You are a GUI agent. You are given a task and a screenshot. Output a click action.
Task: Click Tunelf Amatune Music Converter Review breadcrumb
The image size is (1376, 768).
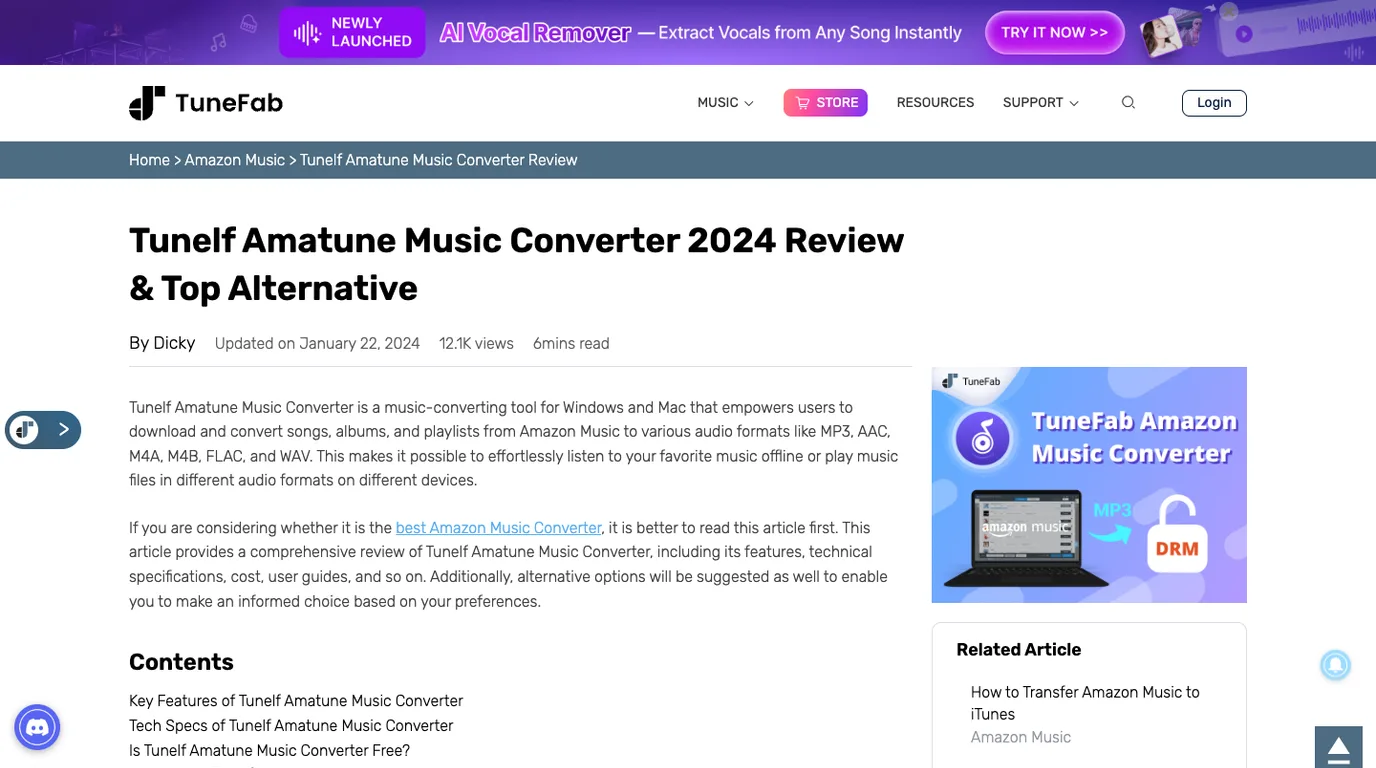pos(439,160)
